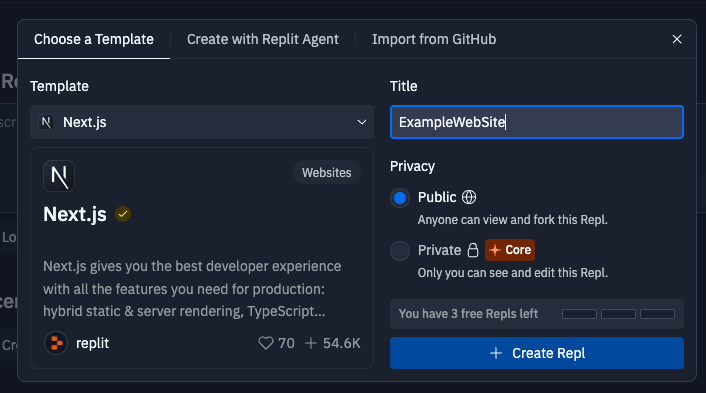
Task: Switch to Create with Replit Agent tab
Action: pos(262,39)
